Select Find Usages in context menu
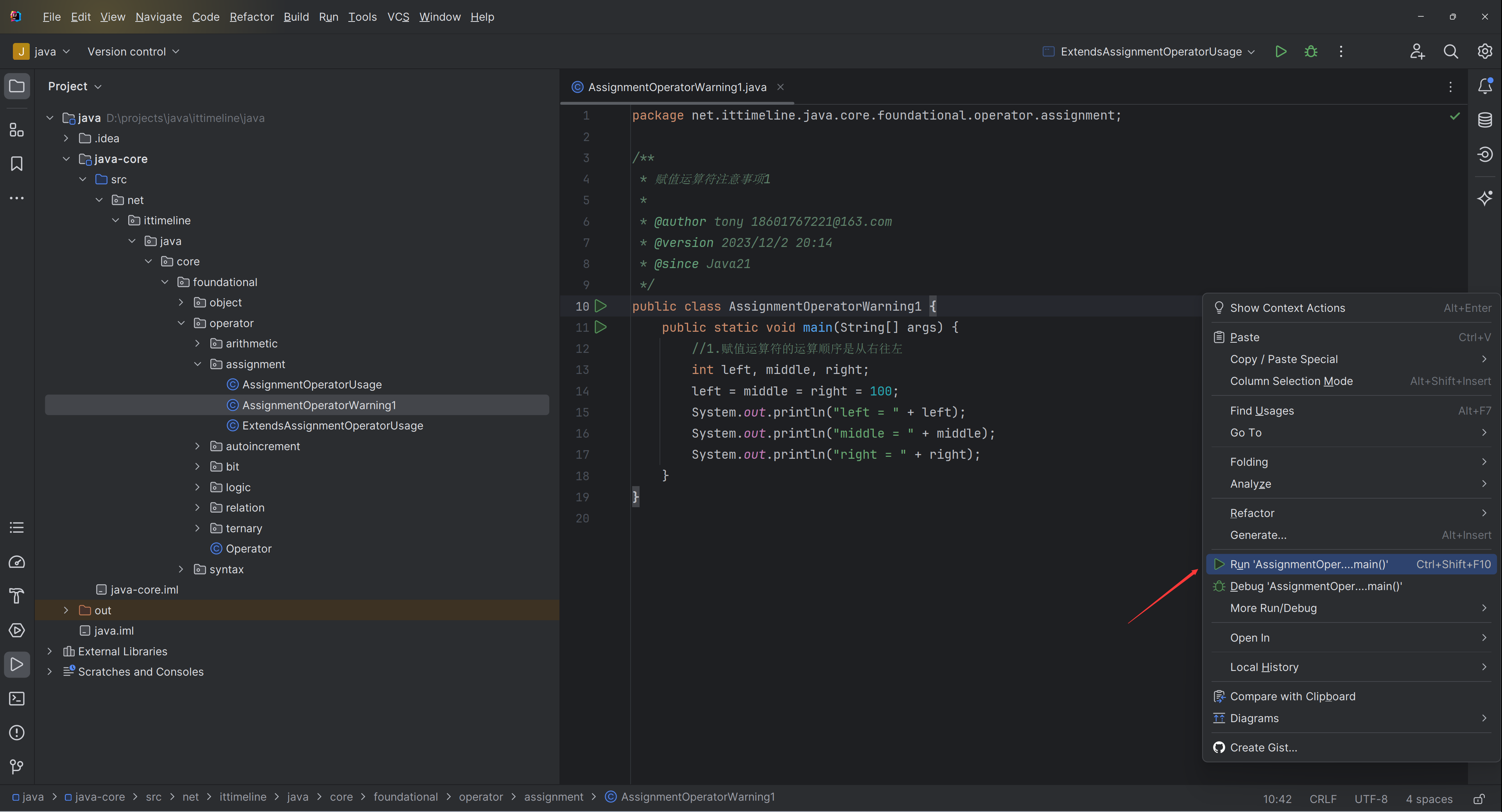This screenshot has width=1502, height=812. click(x=1351, y=410)
